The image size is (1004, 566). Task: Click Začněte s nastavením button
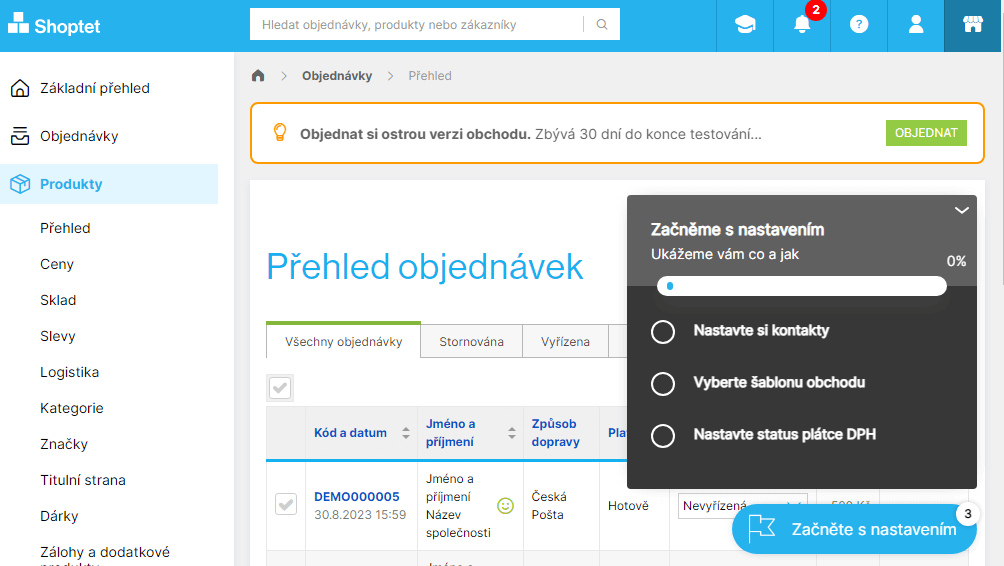(x=854, y=529)
